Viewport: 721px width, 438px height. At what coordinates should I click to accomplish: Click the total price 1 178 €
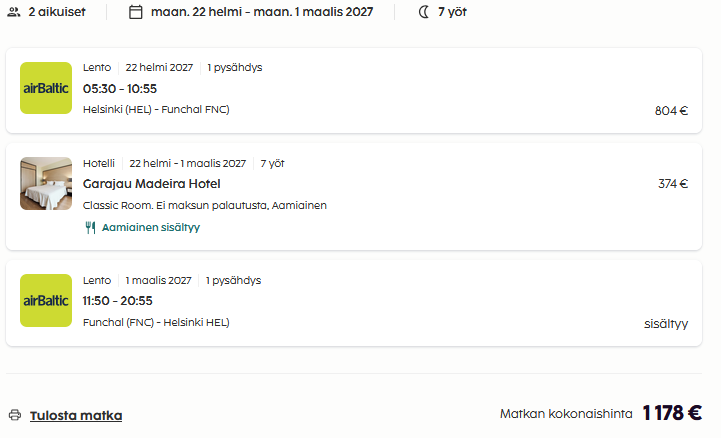click(x=672, y=413)
